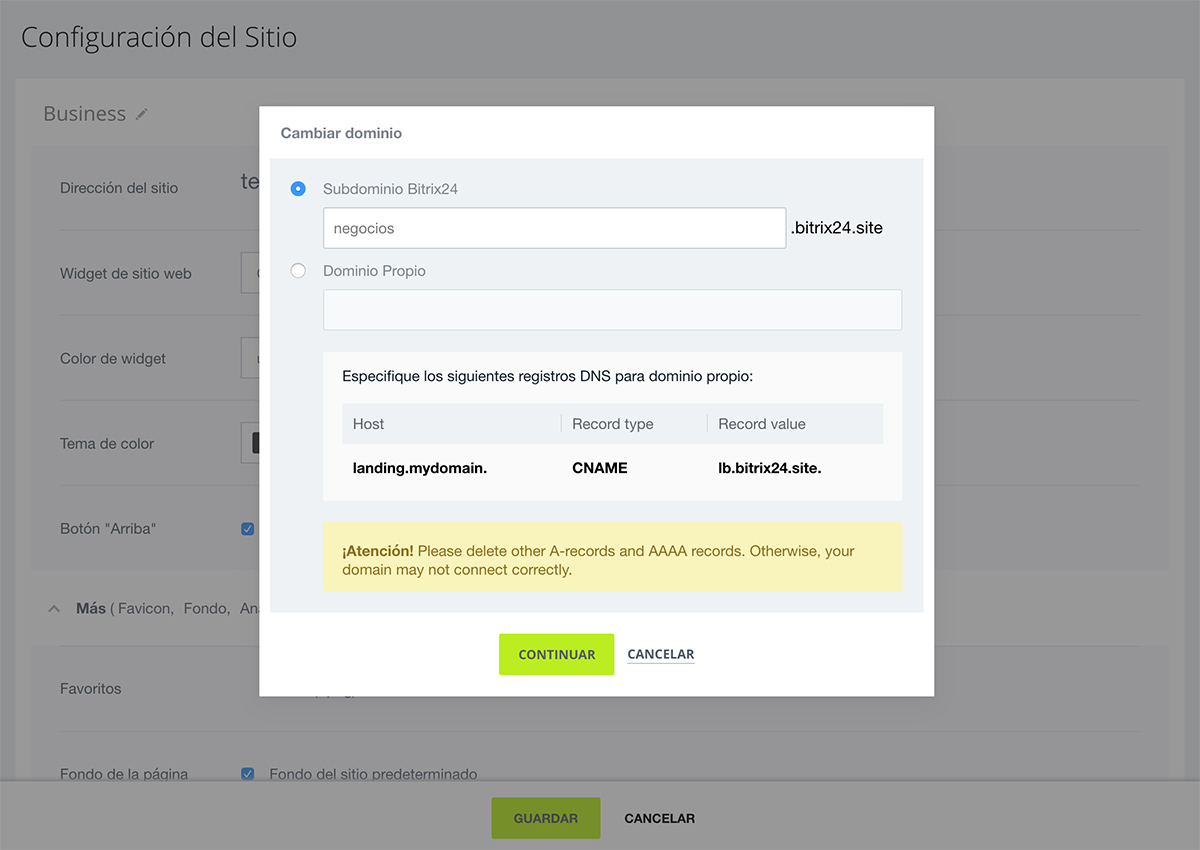Image resolution: width=1200 pixels, height=850 pixels.
Task: Click the landing.mydomain. host entry
Action: [420, 468]
